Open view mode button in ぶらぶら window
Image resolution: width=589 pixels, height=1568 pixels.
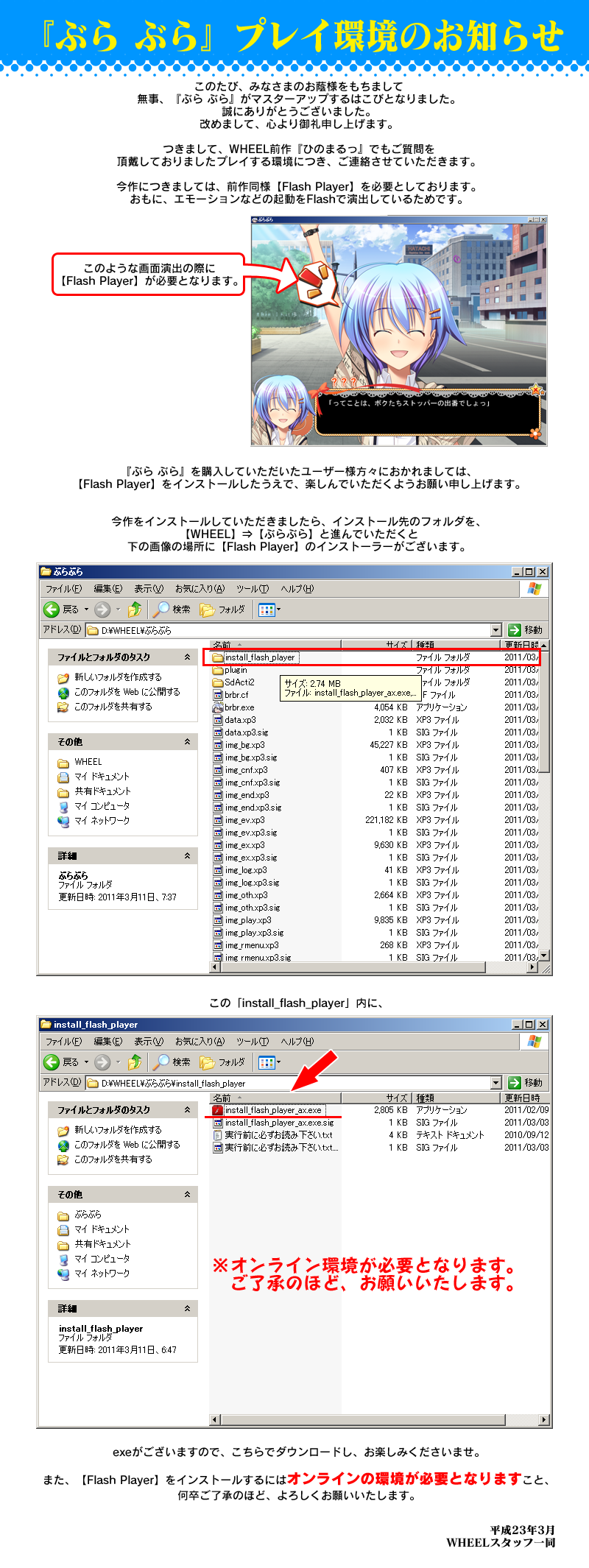tap(269, 609)
